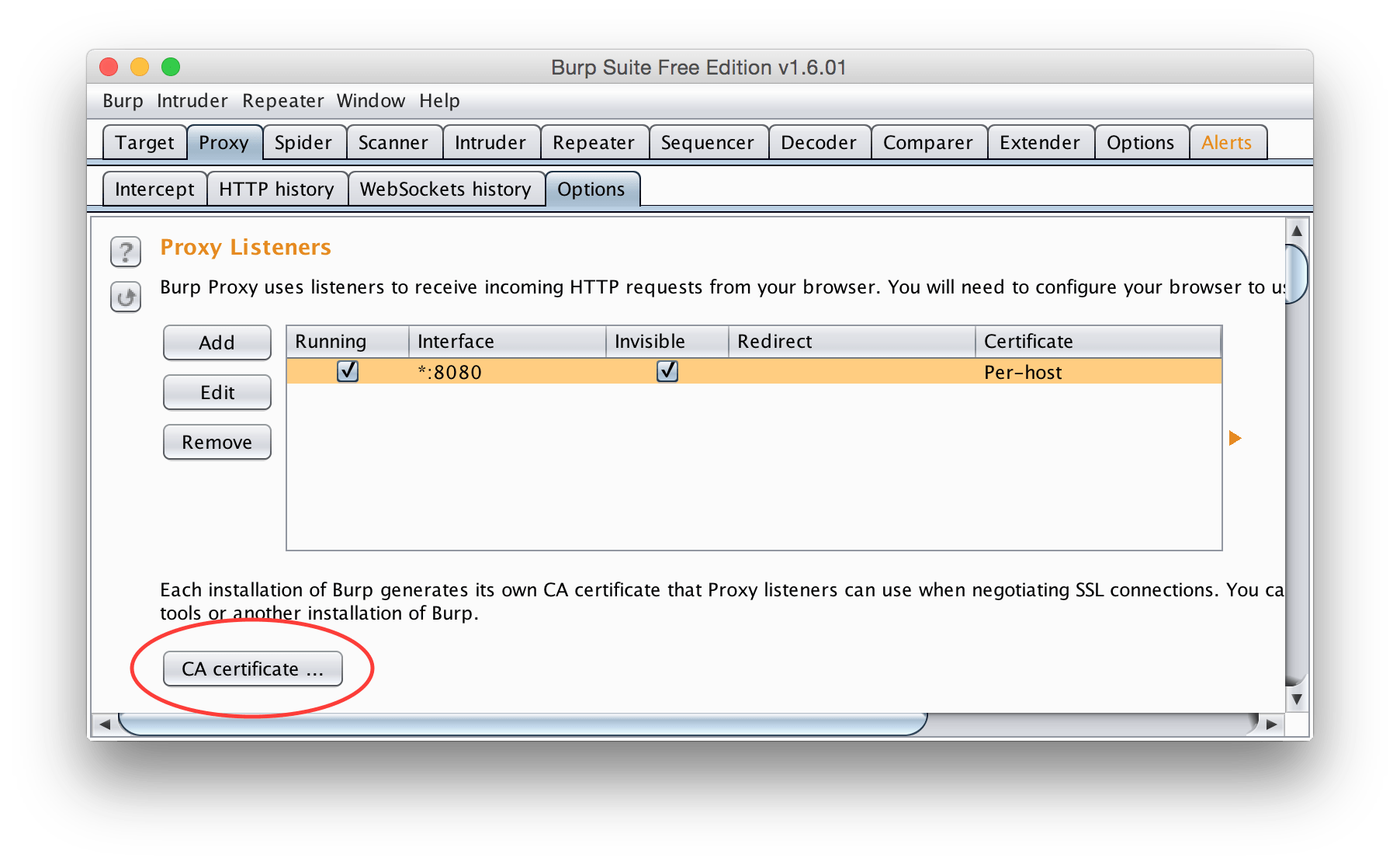The height and width of the screenshot is (865, 1400).
Task: Click the restore defaults arrow icon
Action: pos(126,297)
